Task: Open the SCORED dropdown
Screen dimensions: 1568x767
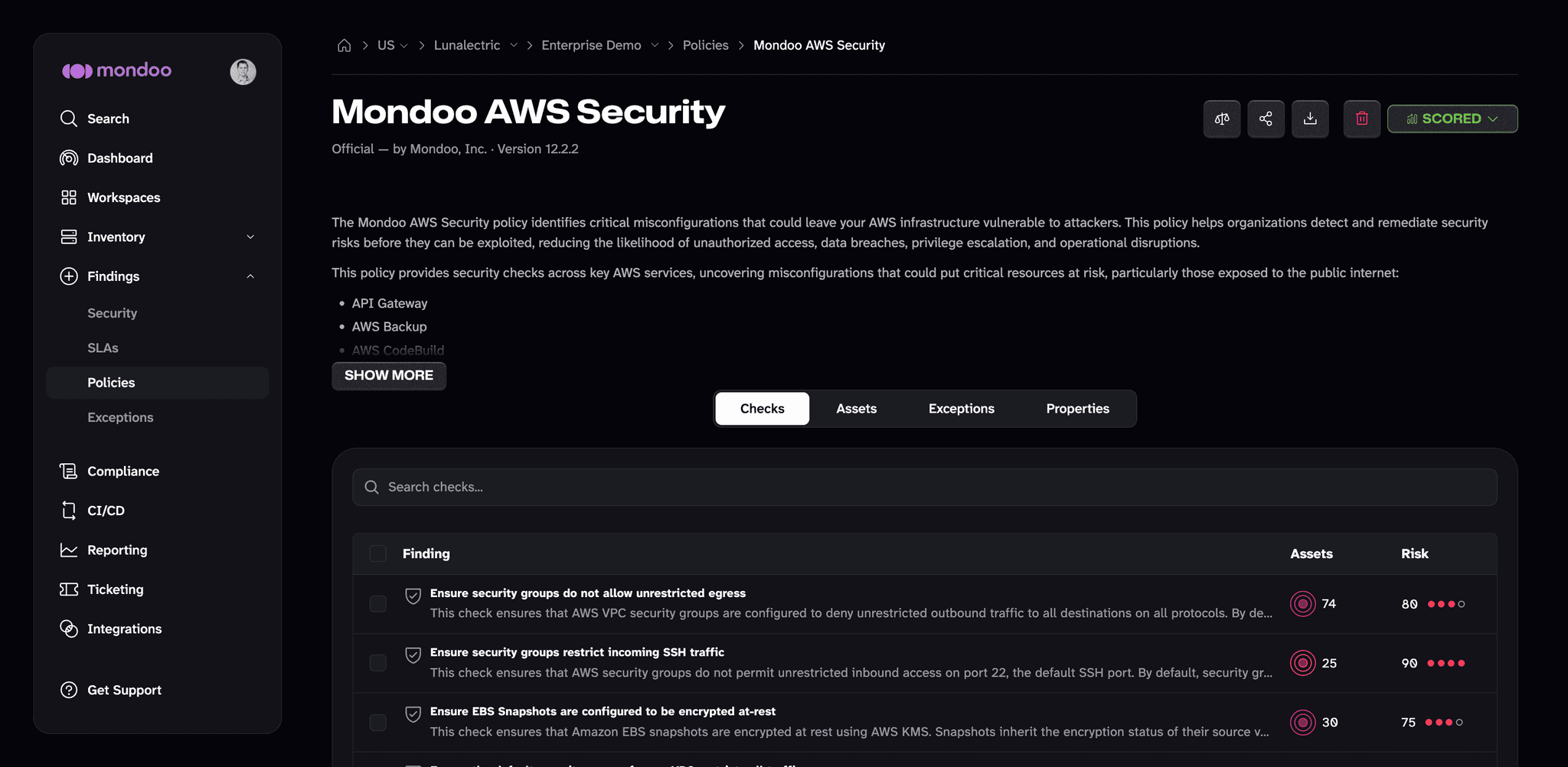Action: (x=1452, y=119)
